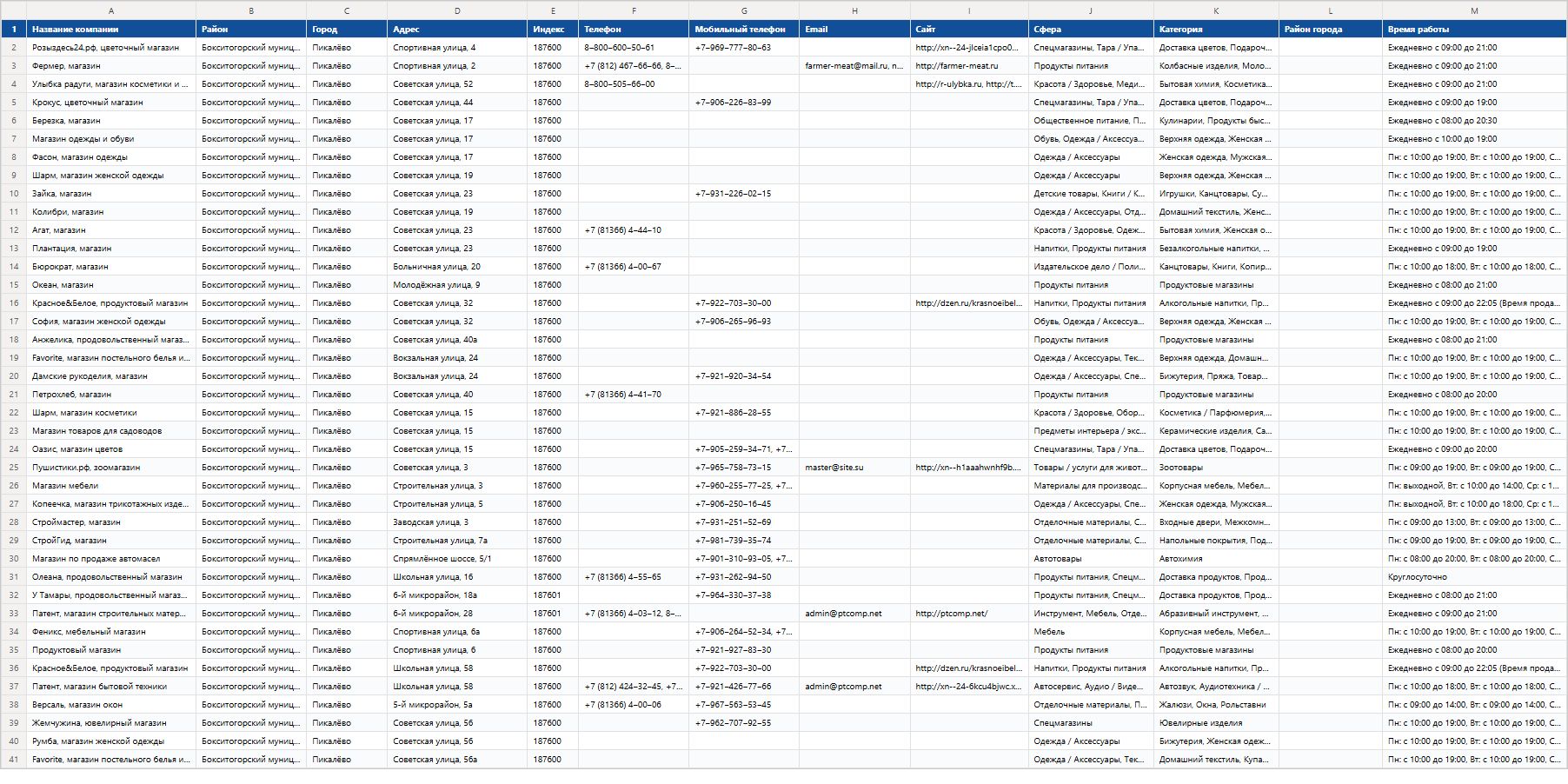Click address 'Спортивная улица, 4'

coord(457,48)
